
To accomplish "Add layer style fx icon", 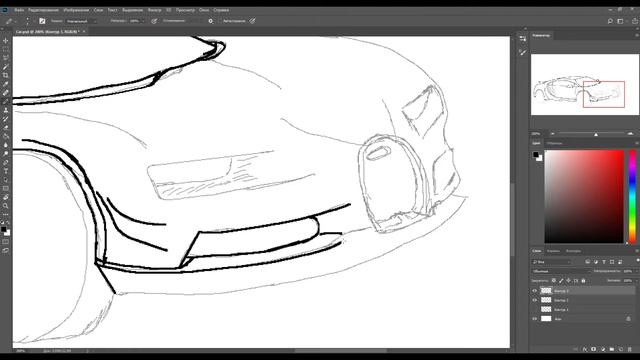I will 584,349.
